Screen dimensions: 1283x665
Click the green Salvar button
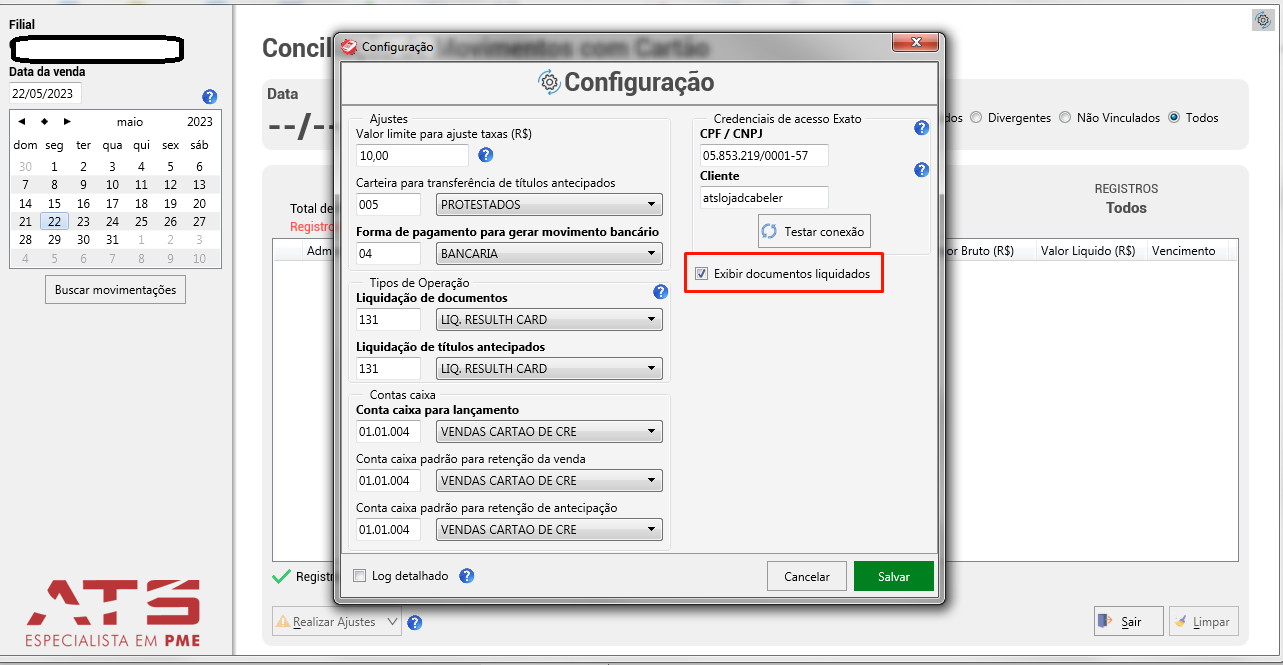[894, 577]
